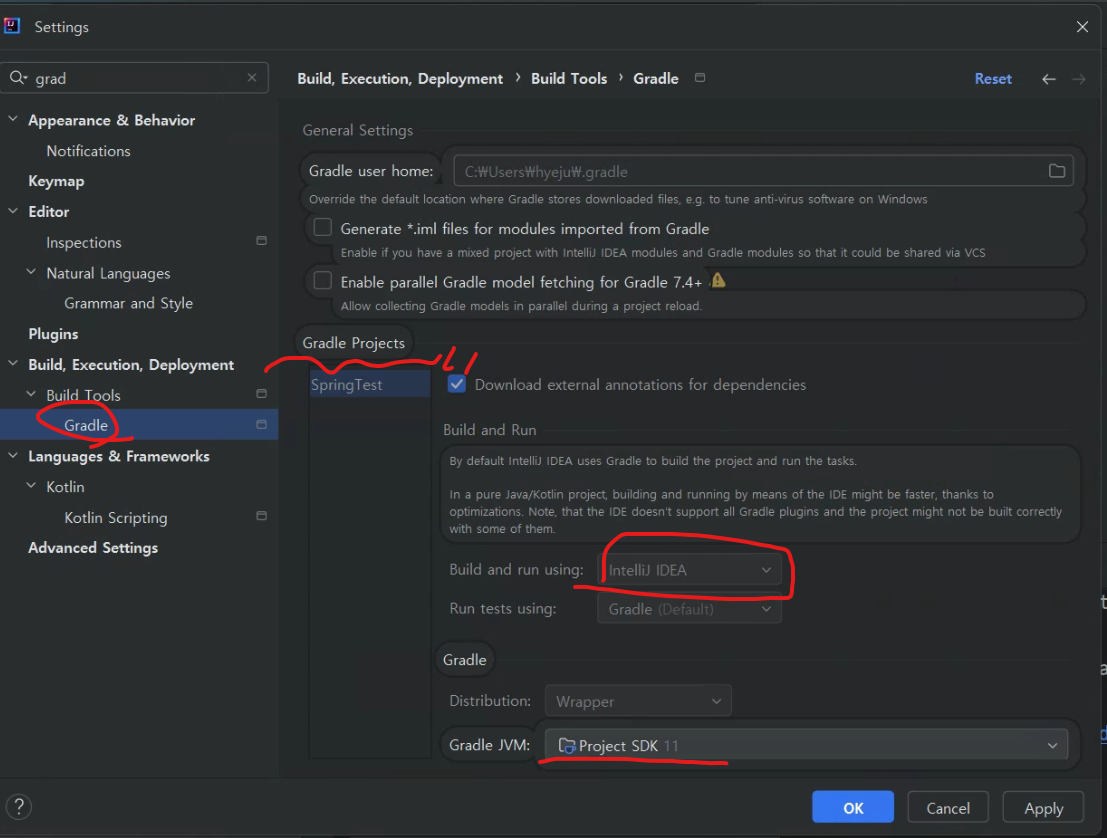Viewport: 1107px width, 838px height.
Task: Click project-level icon on Kotlin Scripting row
Action: pos(261,516)
